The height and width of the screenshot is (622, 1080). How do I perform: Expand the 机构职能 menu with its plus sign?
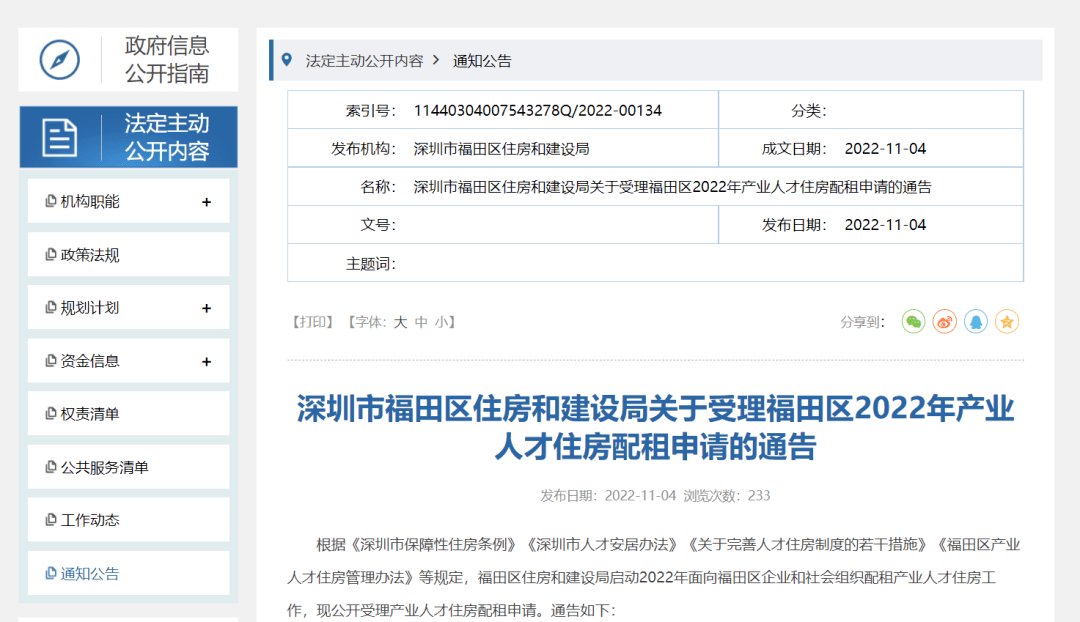(x=206, y=202)
